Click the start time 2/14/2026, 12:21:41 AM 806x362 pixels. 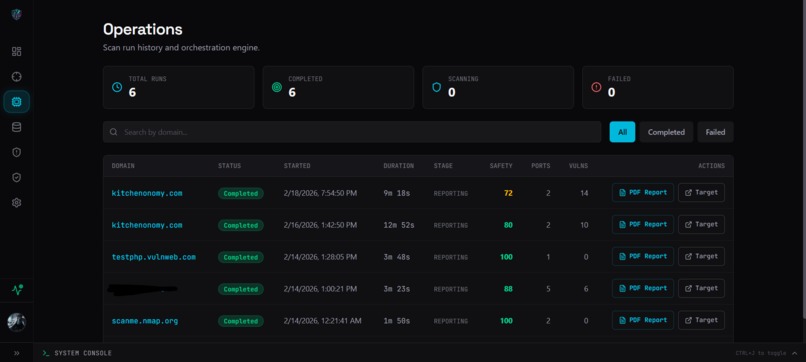[x=322, y=321]
